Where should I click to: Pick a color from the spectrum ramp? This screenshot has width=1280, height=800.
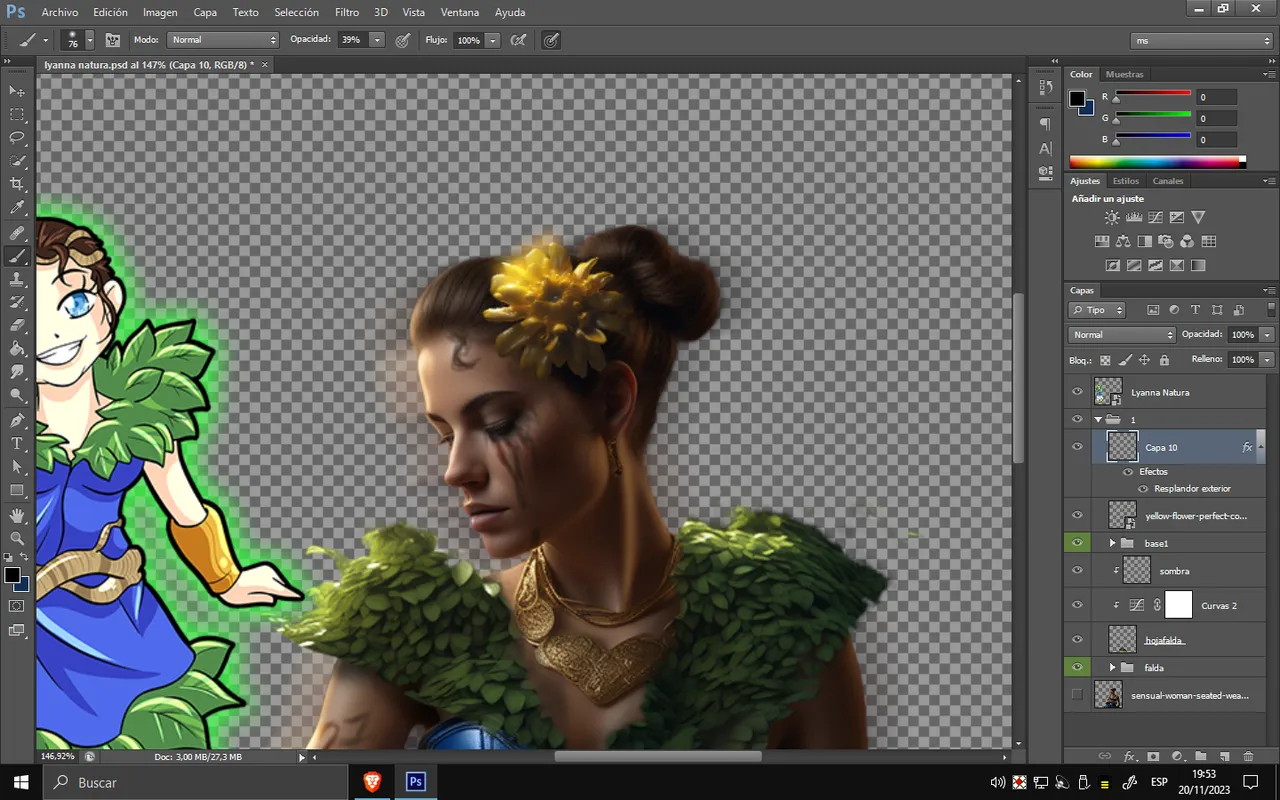tap(1157, 162)
